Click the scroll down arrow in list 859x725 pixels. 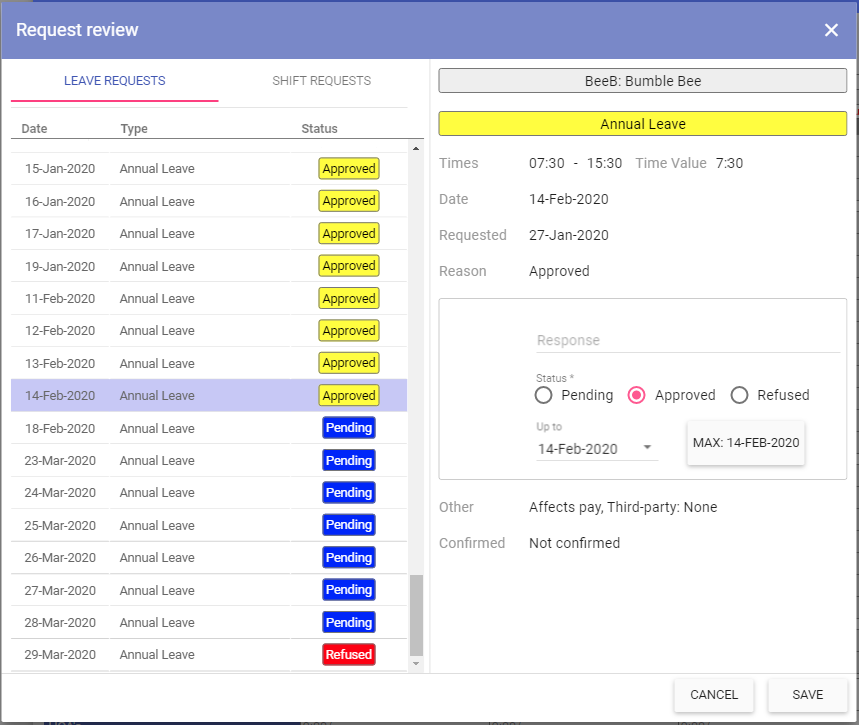point(417,663)
